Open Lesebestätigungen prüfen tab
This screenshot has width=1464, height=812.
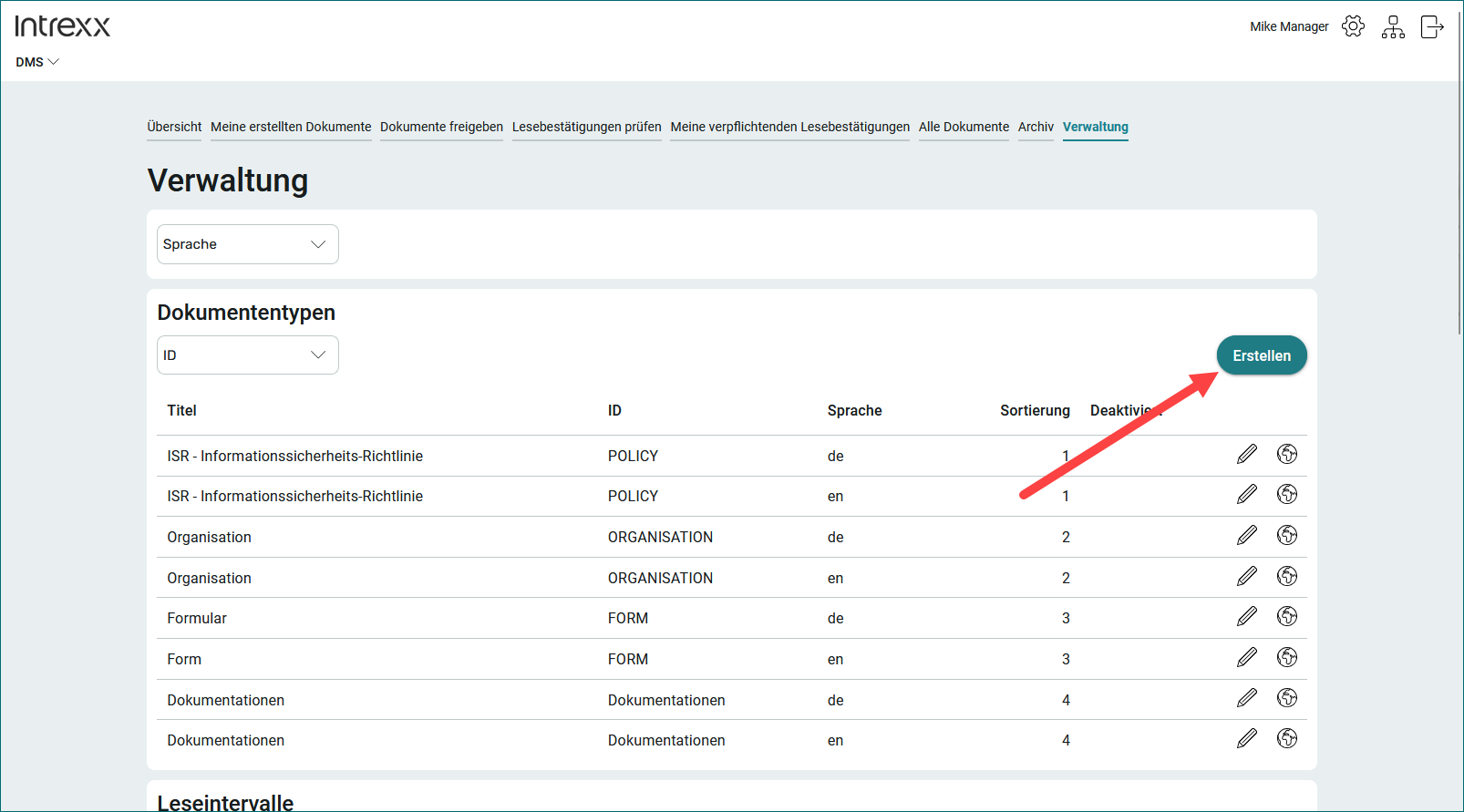pyautogui.click(x=587, y=127)
